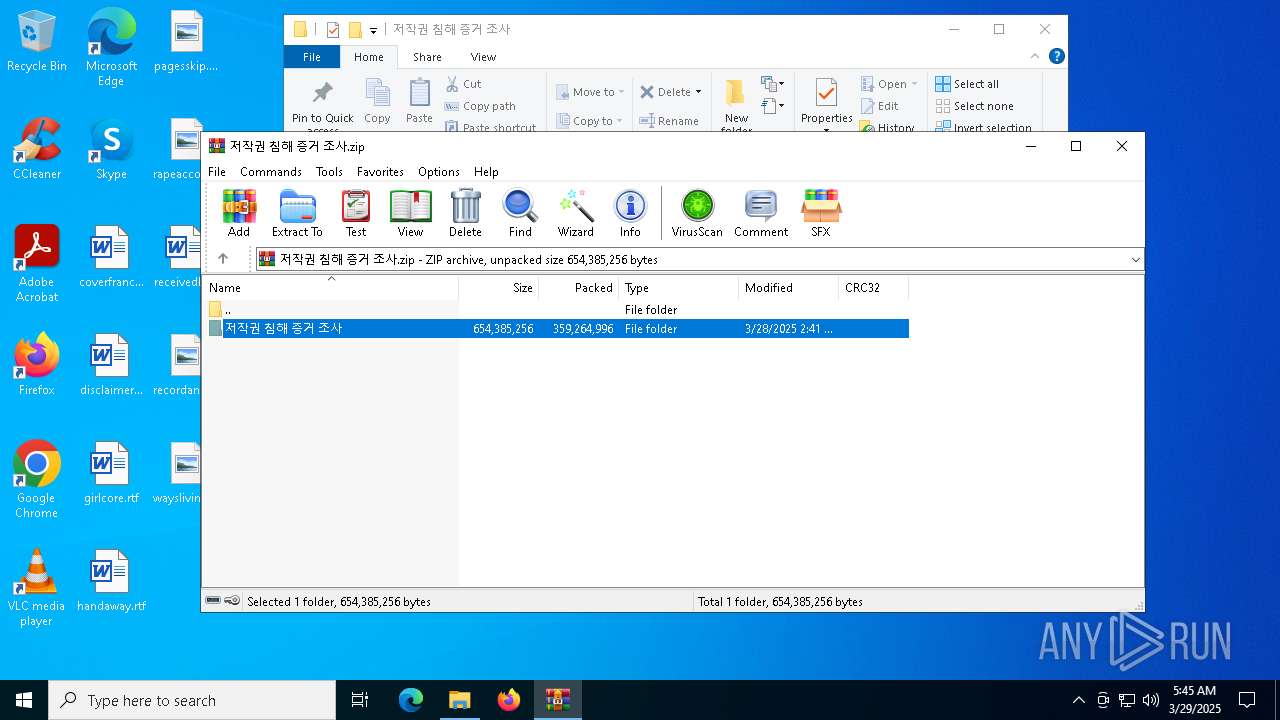
Task: Click the SFX toolbar icon
Action: [820, 213]
